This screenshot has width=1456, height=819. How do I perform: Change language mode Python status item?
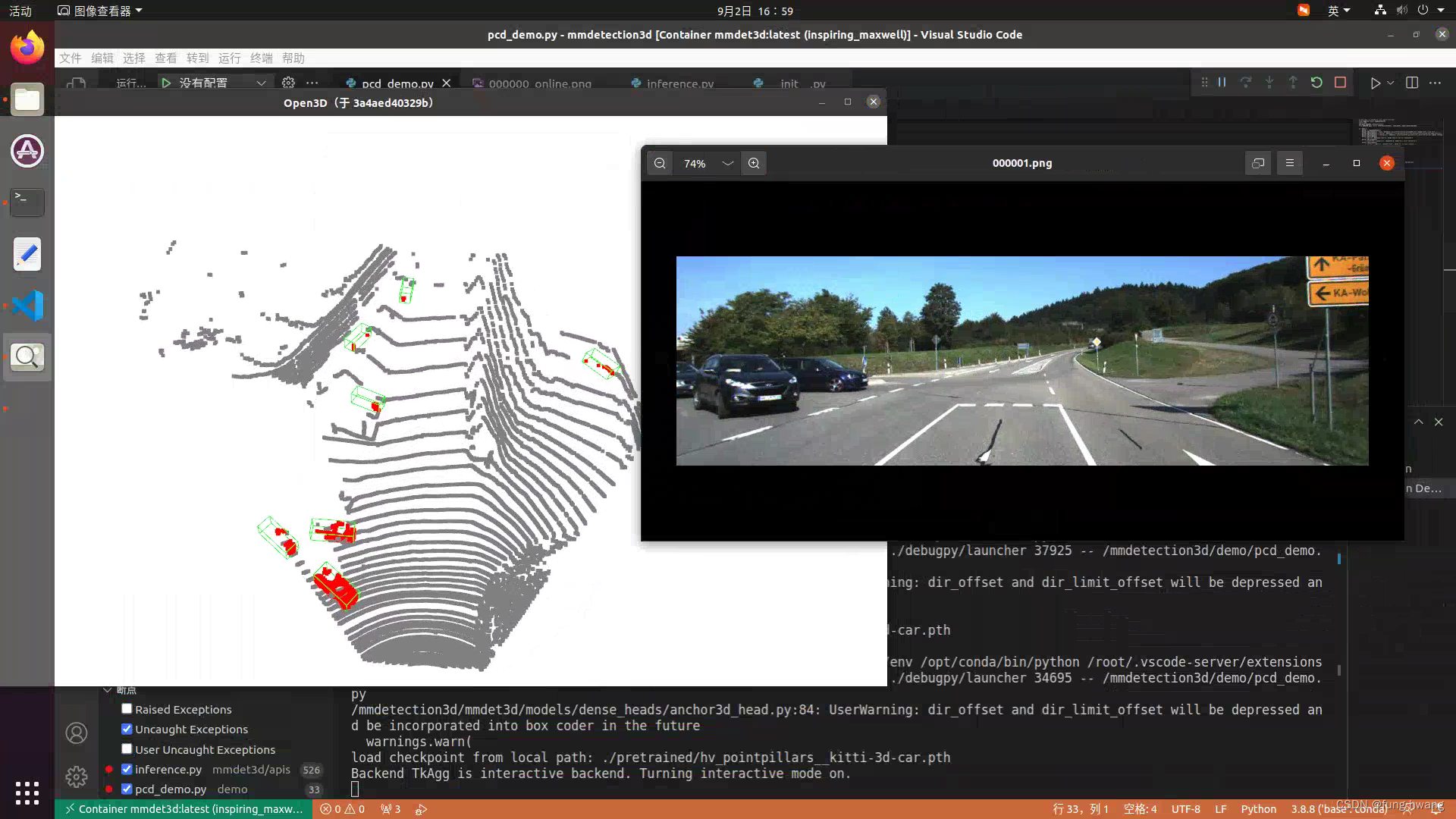(1259, 809)
